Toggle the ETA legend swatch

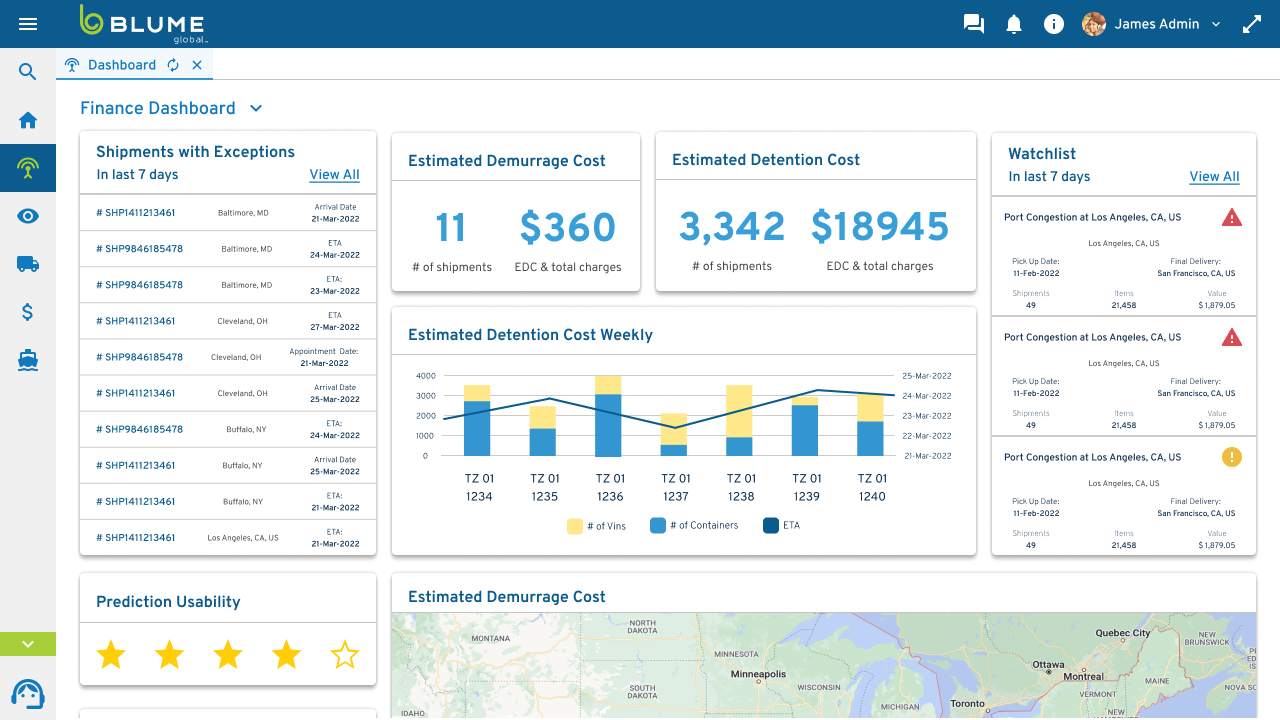click(x=771, y=525)
